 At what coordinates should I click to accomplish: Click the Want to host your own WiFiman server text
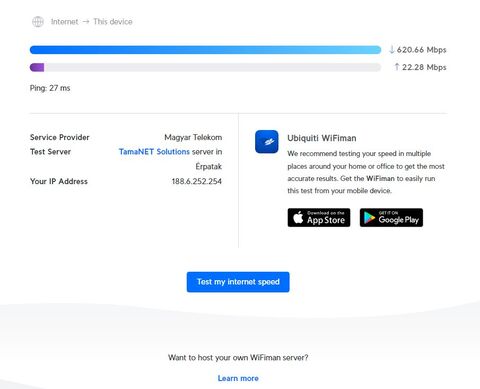tap(238, 358)
